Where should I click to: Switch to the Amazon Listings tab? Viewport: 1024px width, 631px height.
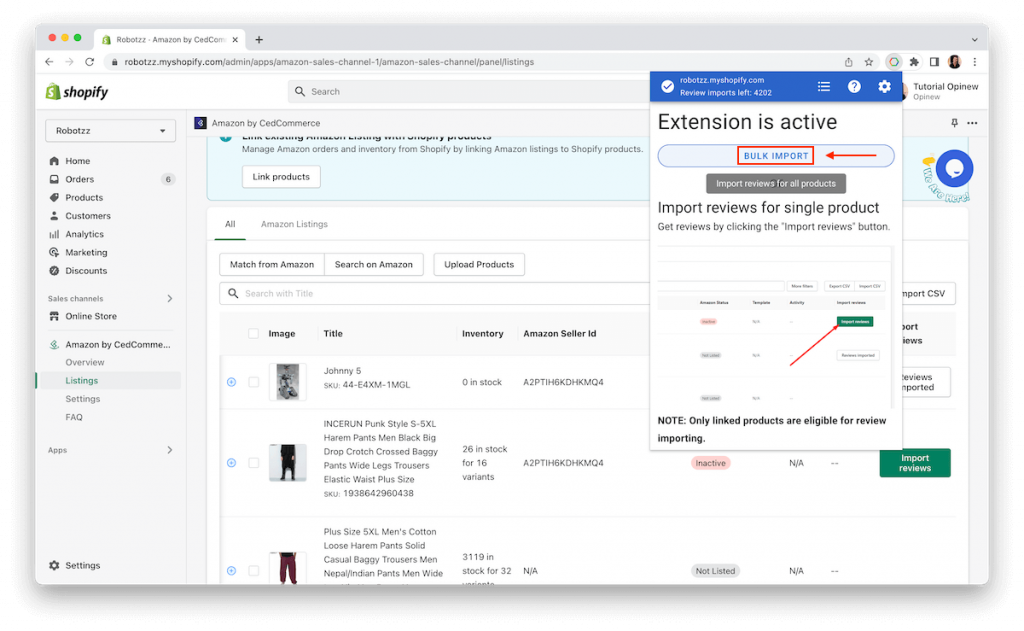[294, 224]
